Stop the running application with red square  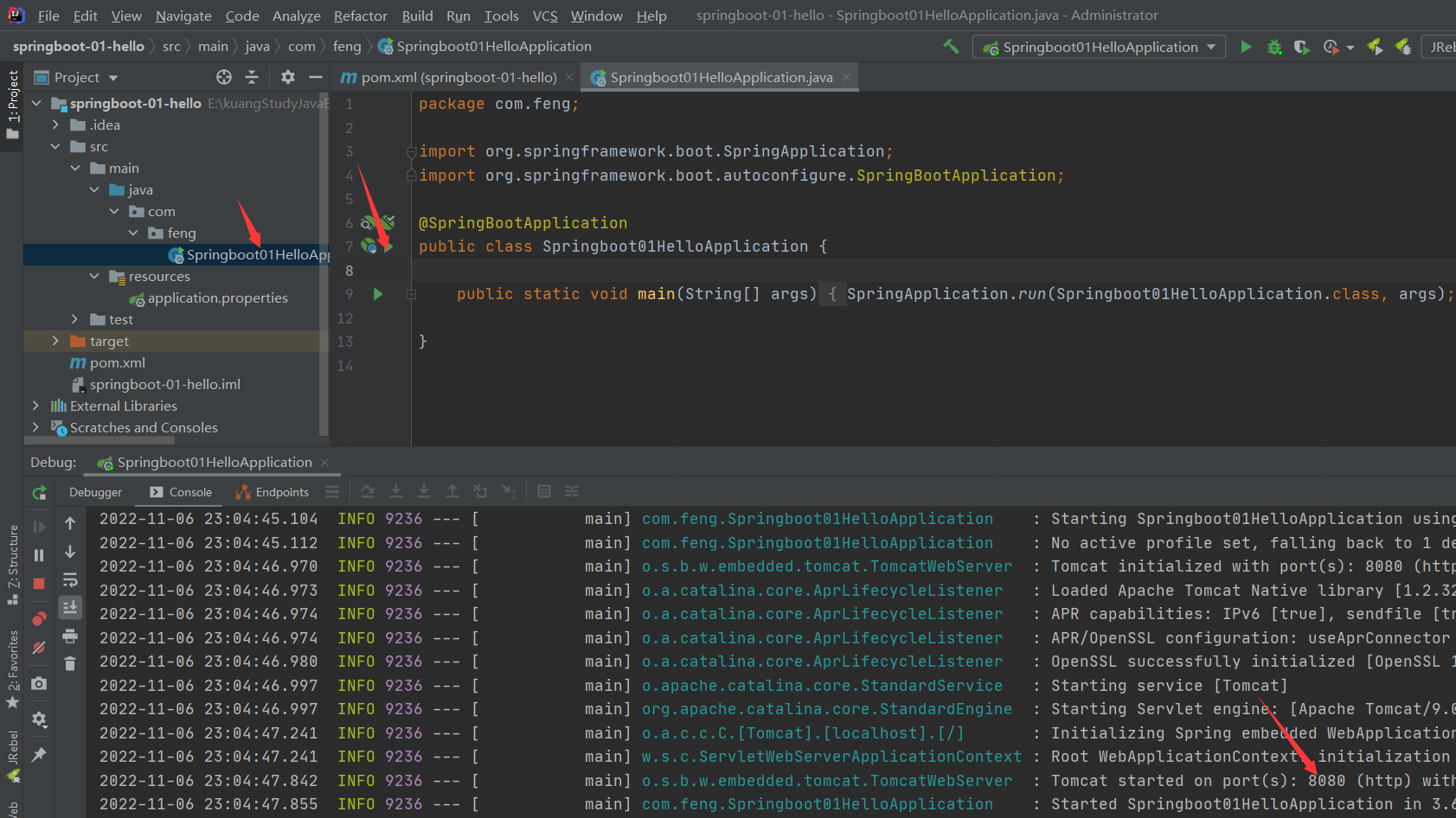[x=39, y=584]
